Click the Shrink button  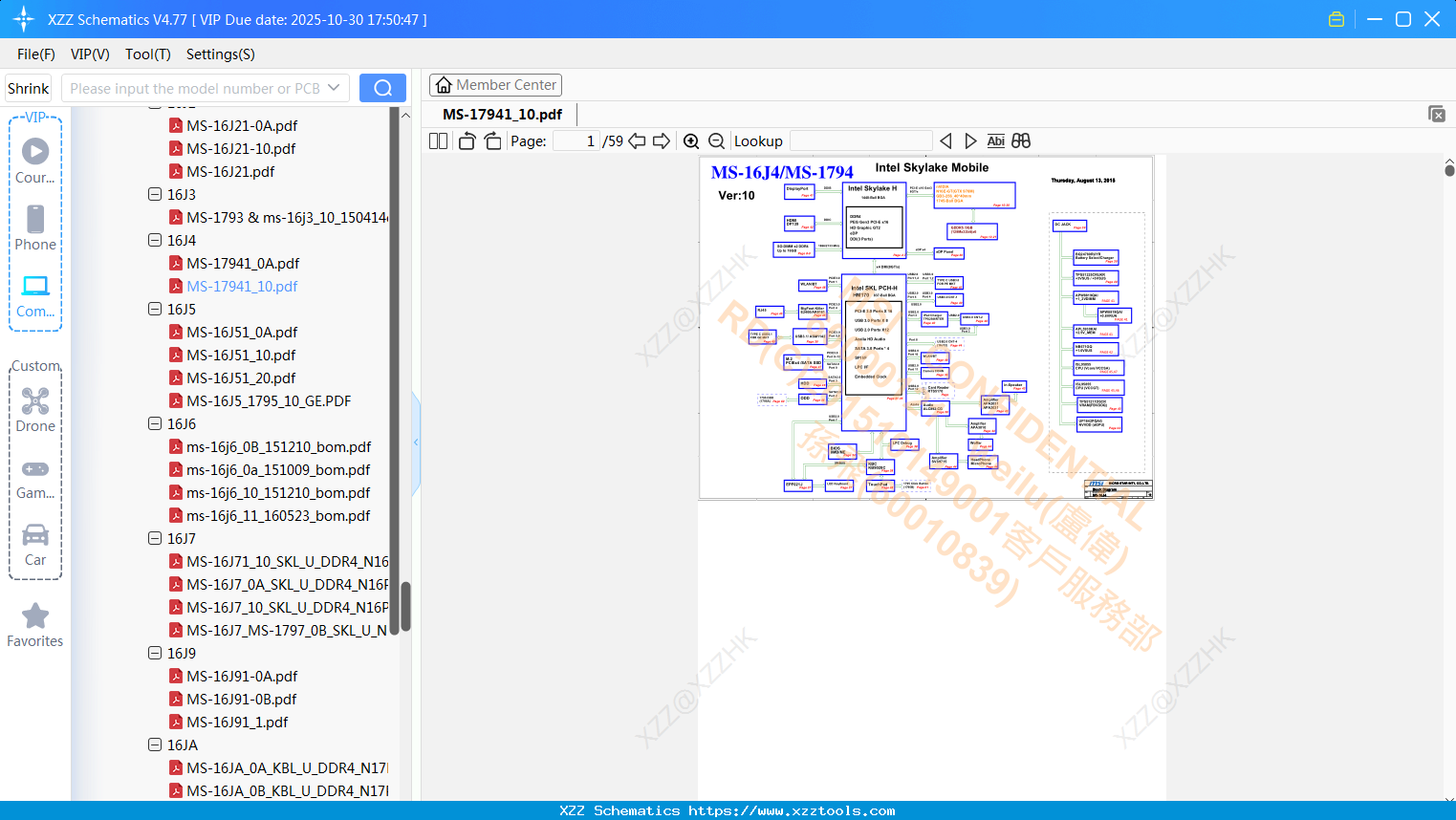(28, 88)
